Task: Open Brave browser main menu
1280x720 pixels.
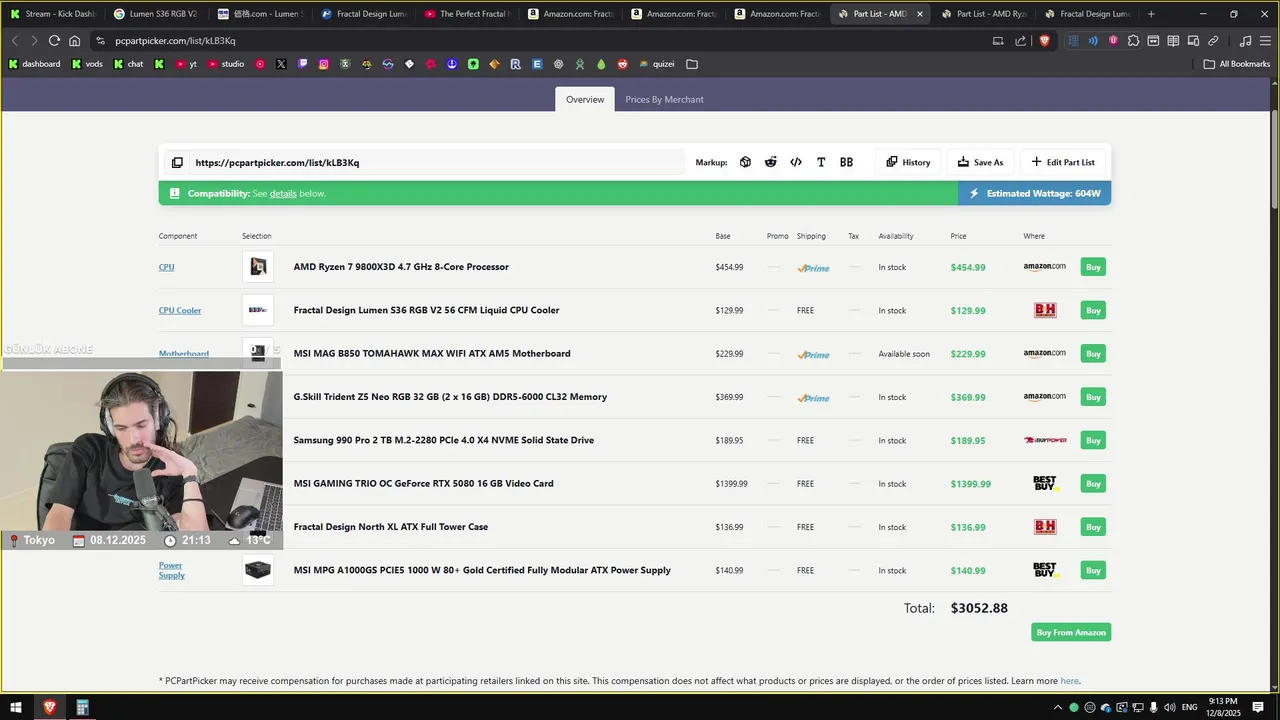Action: 1265,41
